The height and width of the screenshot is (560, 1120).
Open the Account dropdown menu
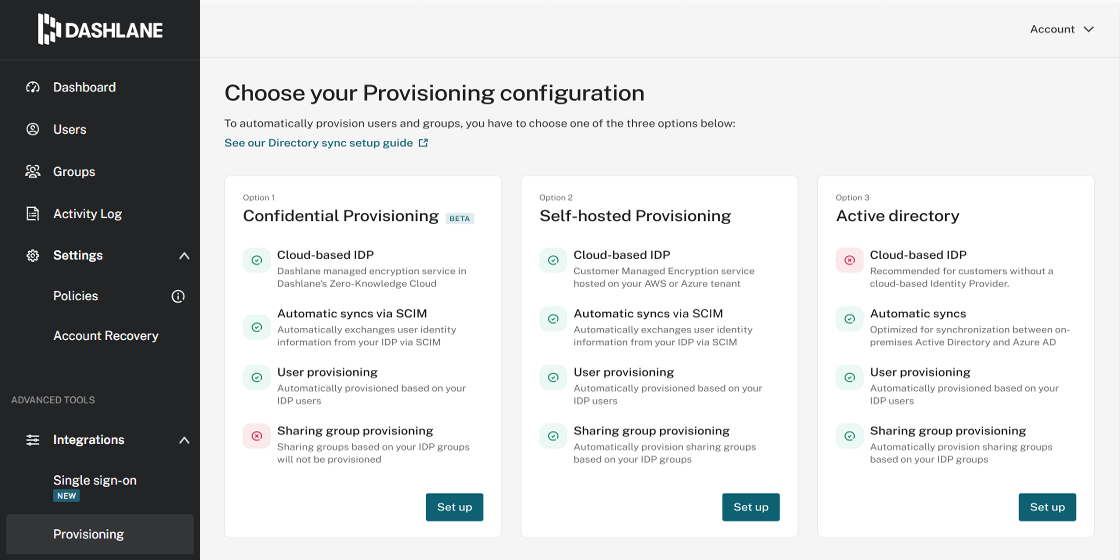click(x=1061, y=29)
